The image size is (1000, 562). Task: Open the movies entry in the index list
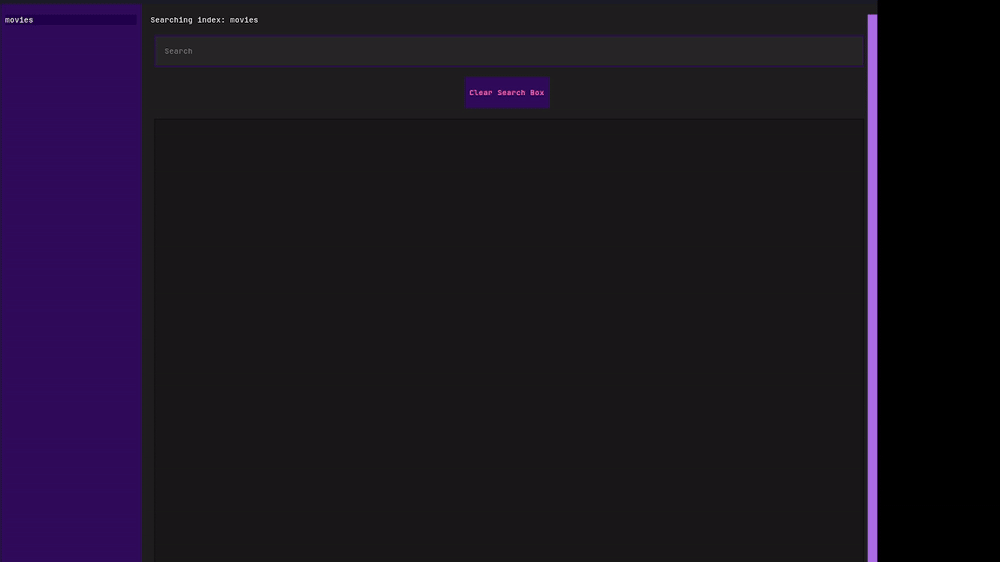[70, 20]
